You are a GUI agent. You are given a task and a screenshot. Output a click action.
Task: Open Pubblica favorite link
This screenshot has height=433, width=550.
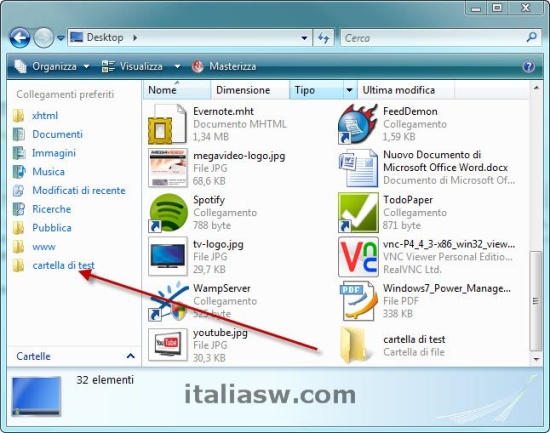[x=52, y=228]
